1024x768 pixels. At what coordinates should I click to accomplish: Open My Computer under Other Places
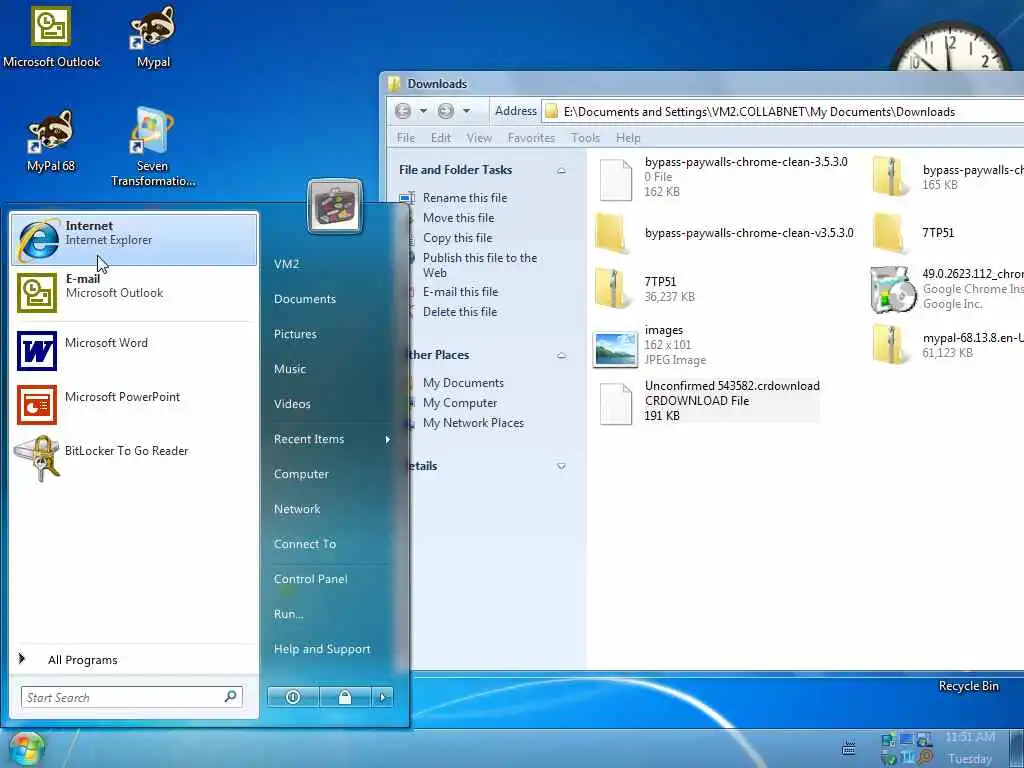(460, 403)
